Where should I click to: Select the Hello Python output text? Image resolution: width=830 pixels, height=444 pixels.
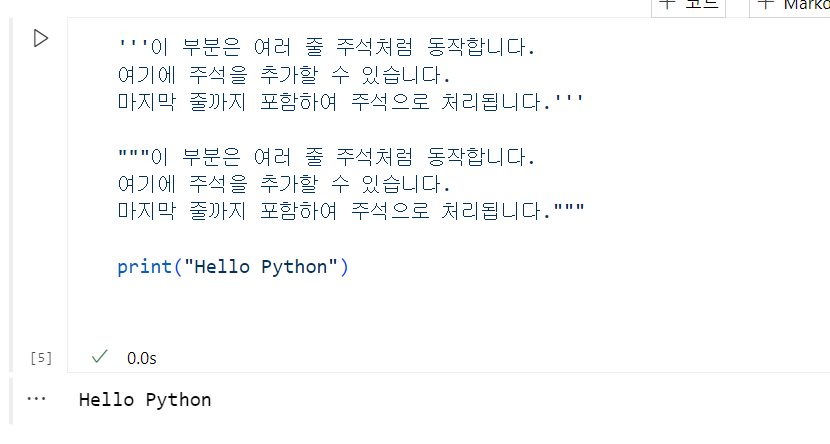coord(145,400)
